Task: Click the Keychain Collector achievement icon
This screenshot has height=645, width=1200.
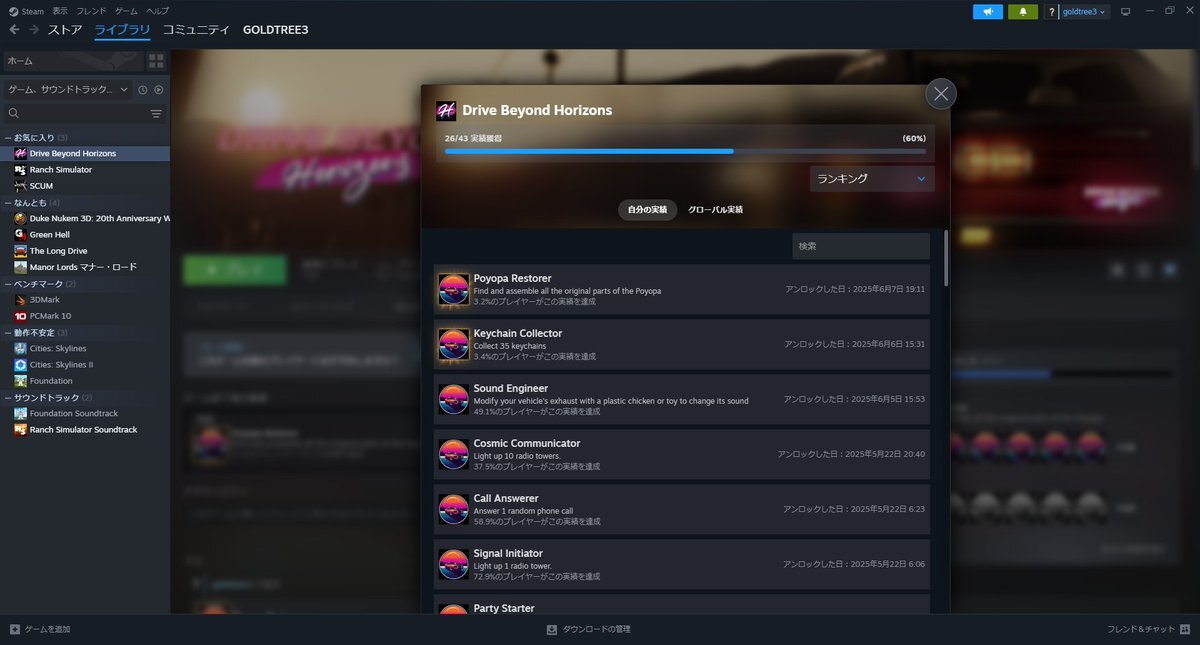Action: pos(454,345)
